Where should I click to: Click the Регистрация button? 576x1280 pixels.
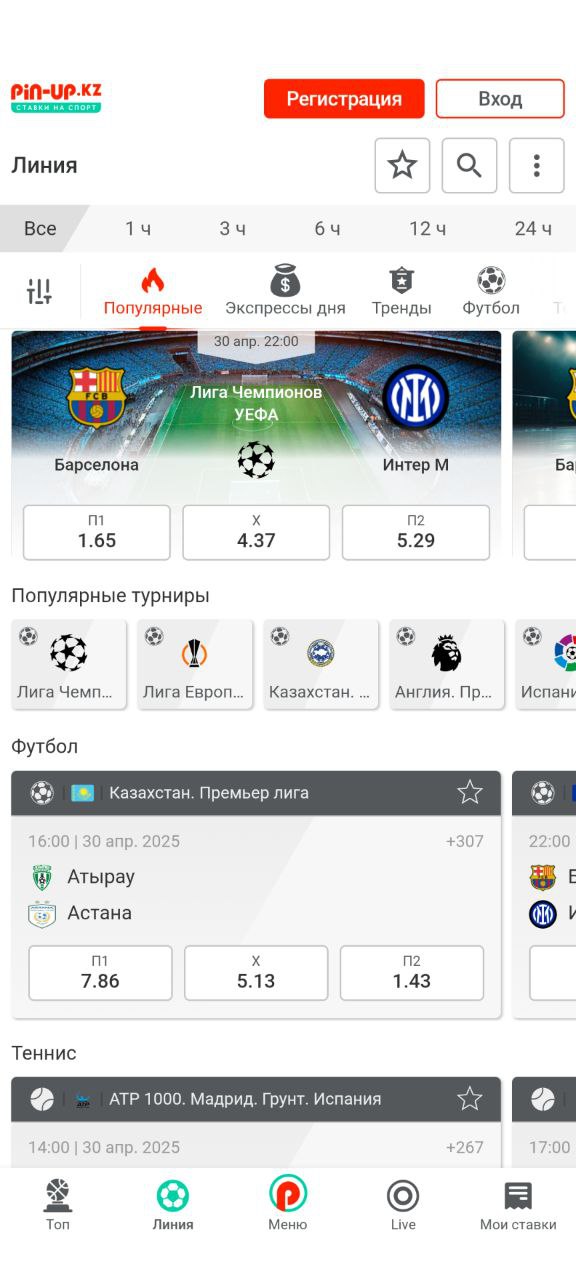coord(344,99)
